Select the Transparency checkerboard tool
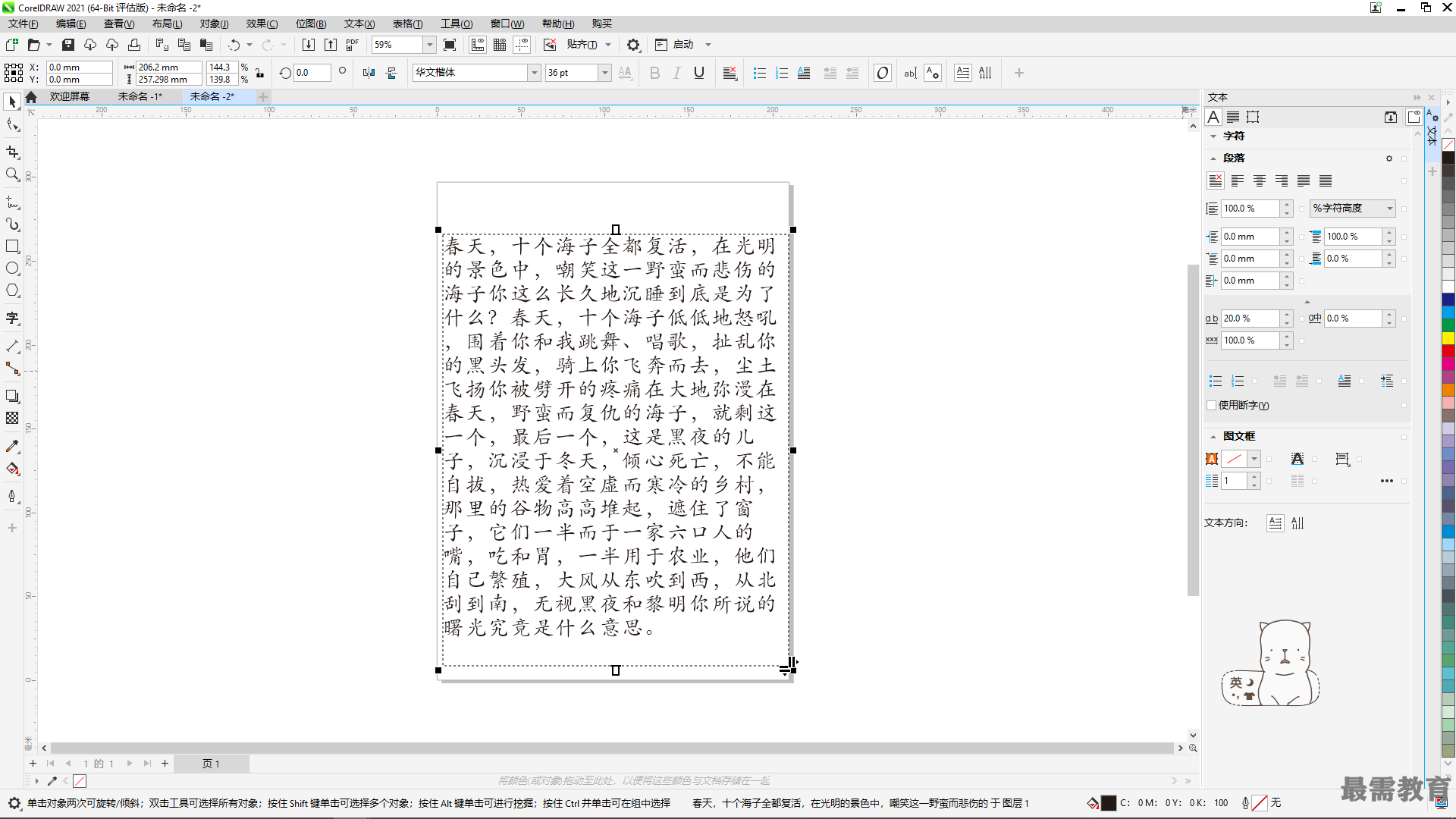1456x819 pixels. tap(12, 418)
